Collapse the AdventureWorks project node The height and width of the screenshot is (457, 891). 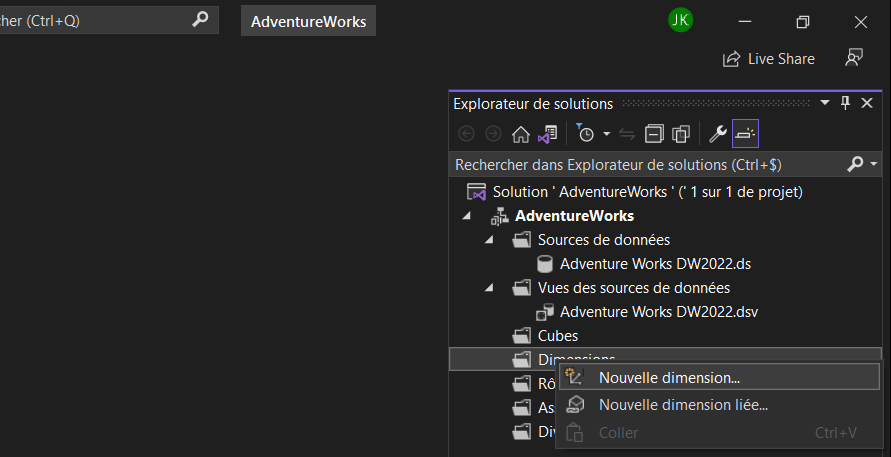coord(467,216)
